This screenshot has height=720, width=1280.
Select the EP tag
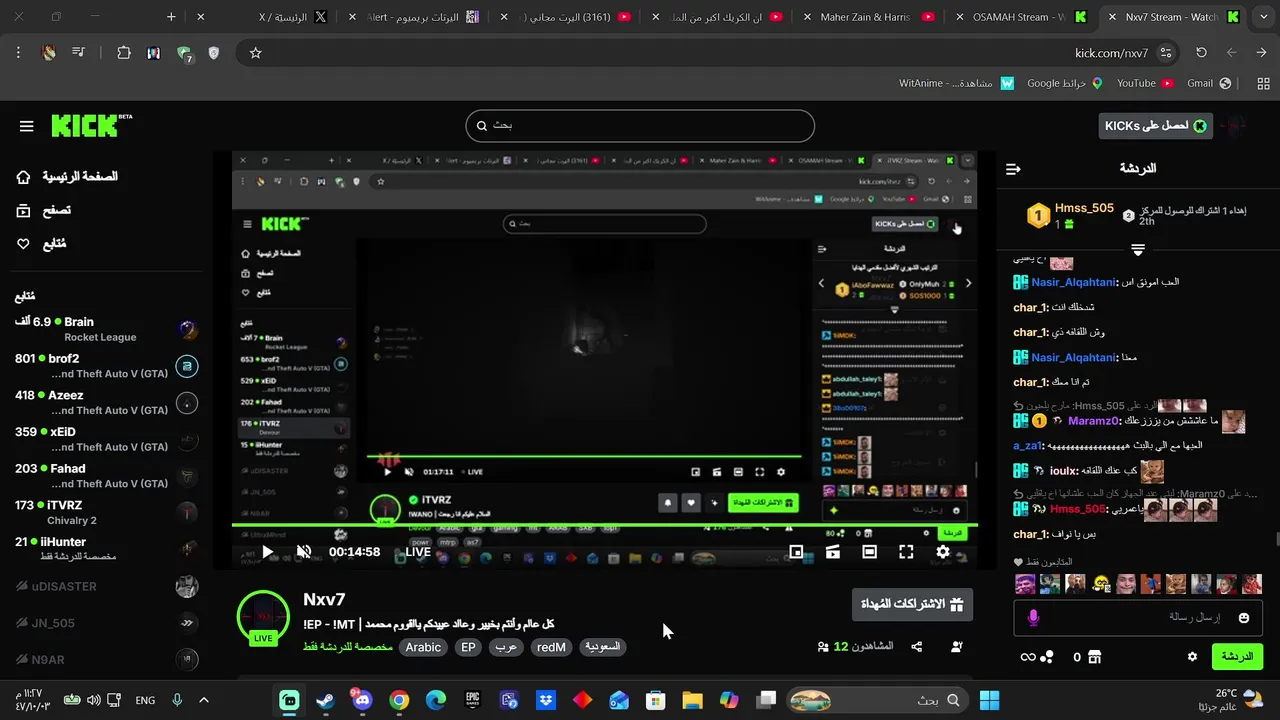[468, 647]
